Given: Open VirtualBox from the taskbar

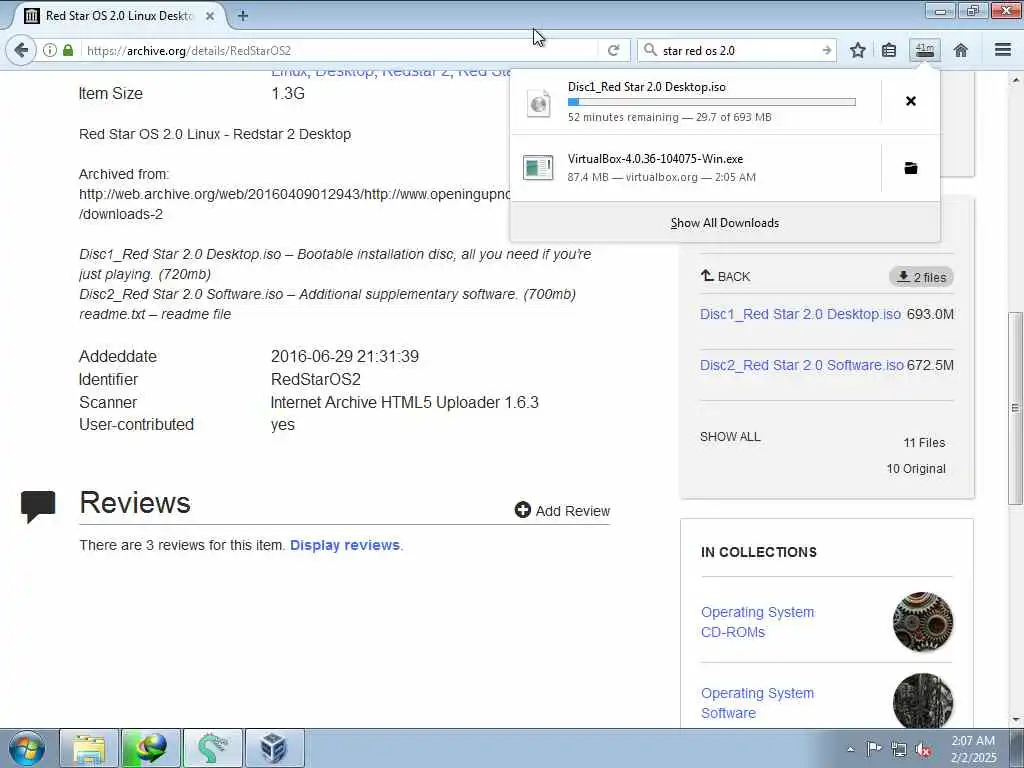Looking at the screenshot, I should [x=274, y=748].
